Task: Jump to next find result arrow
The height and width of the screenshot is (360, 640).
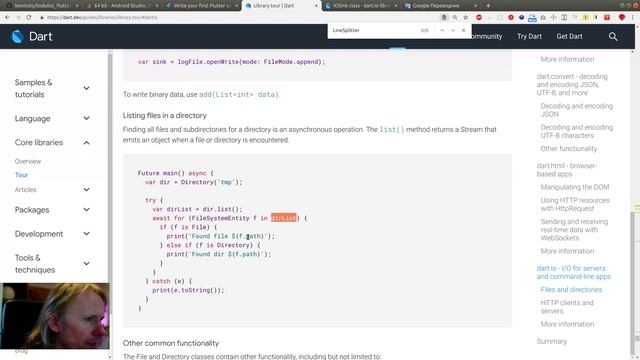Action: pos(453,30)
